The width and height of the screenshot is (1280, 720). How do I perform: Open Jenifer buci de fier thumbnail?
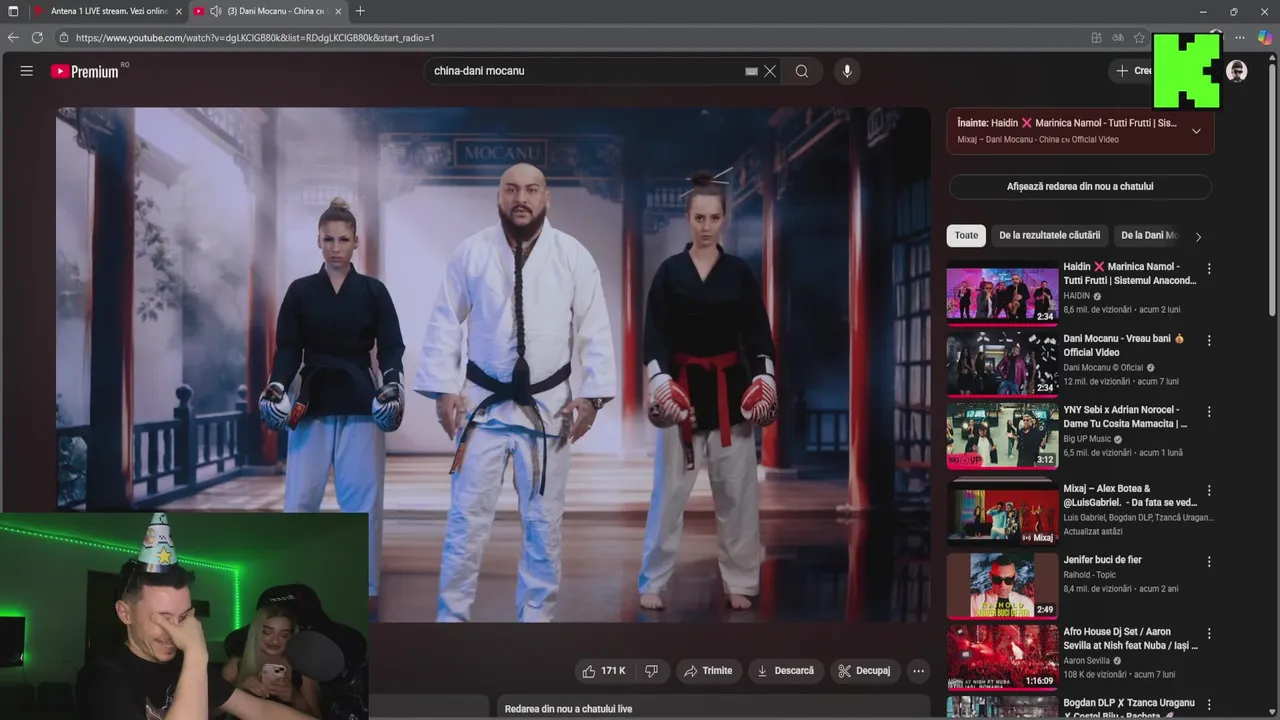pyautogui.click(x=1002, y=586)
